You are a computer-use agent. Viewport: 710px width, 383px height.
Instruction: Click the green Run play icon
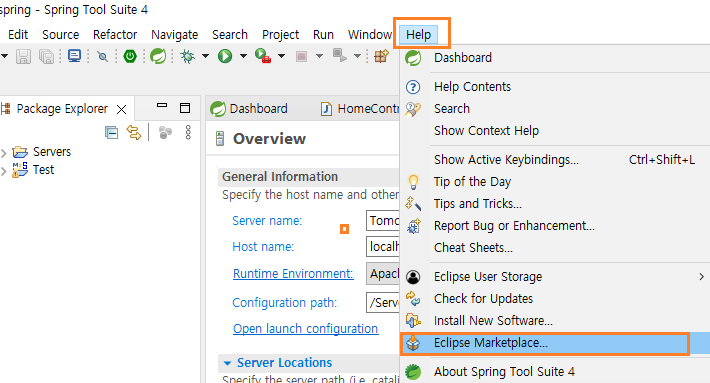click(225, 56)
